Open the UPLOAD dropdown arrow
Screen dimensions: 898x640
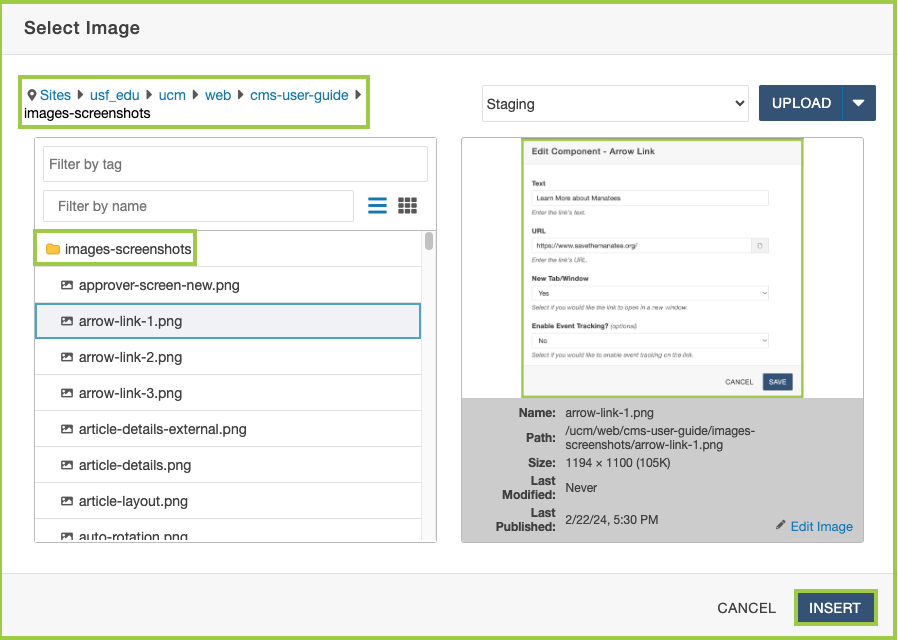[858, 103]
